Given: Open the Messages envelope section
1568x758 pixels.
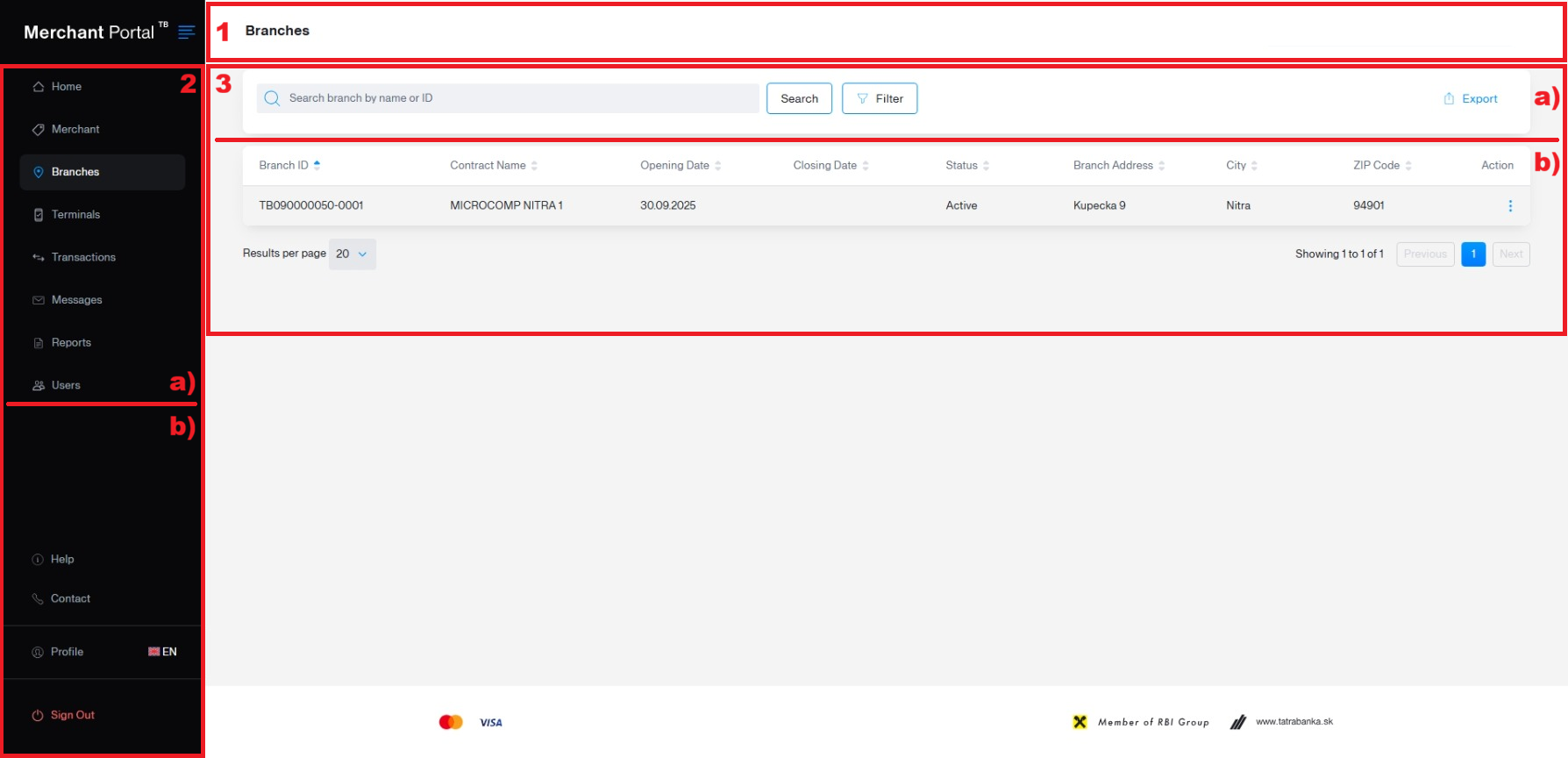Looking at the screenshot, I should coord(76,300).
